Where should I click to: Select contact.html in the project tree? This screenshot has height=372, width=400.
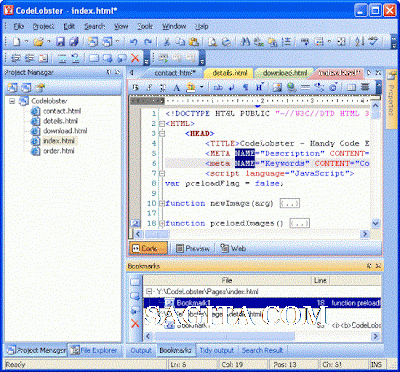pos(62,111)
